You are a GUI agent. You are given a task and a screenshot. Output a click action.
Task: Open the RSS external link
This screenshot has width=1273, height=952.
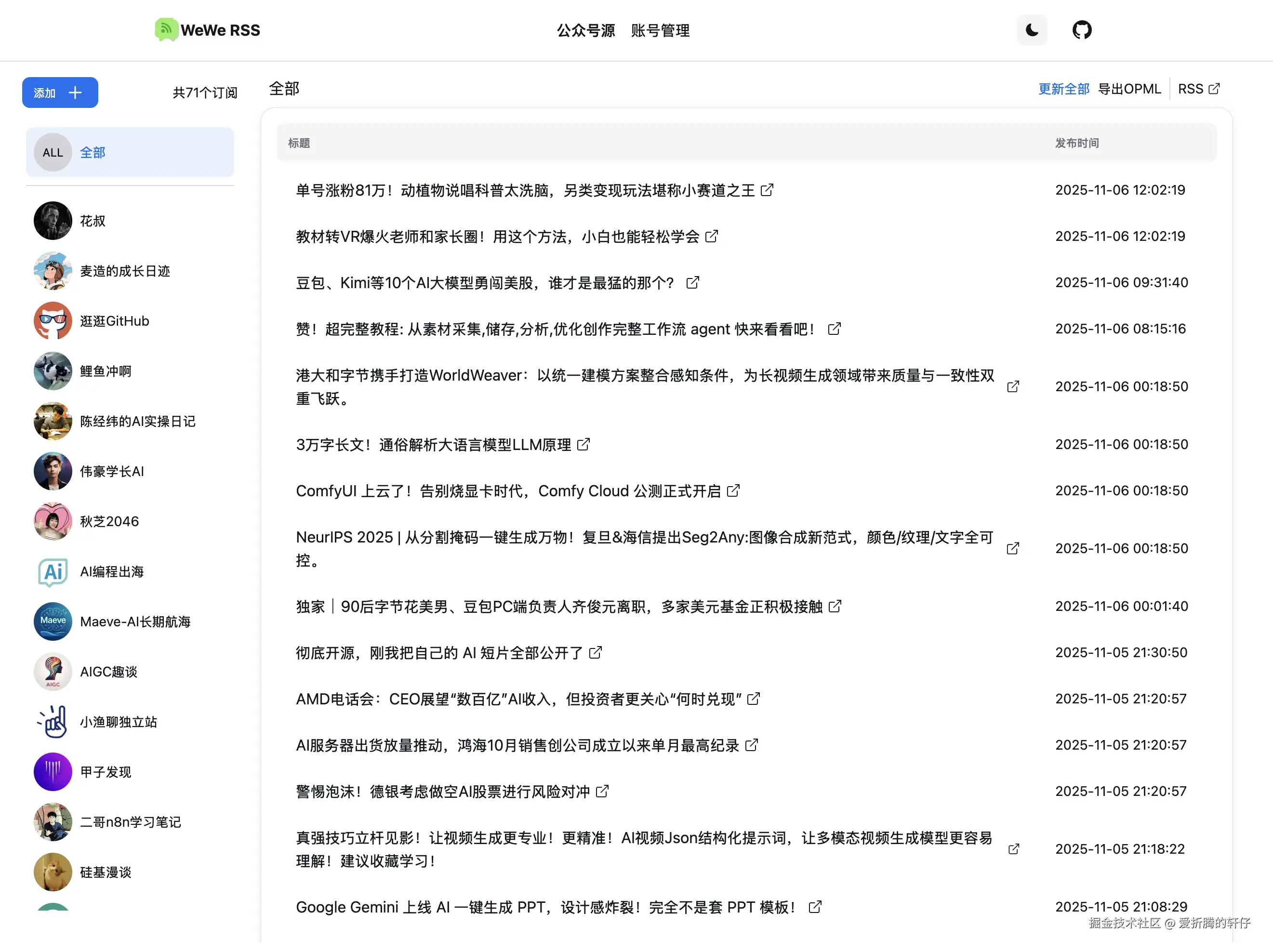point(1199,88)
